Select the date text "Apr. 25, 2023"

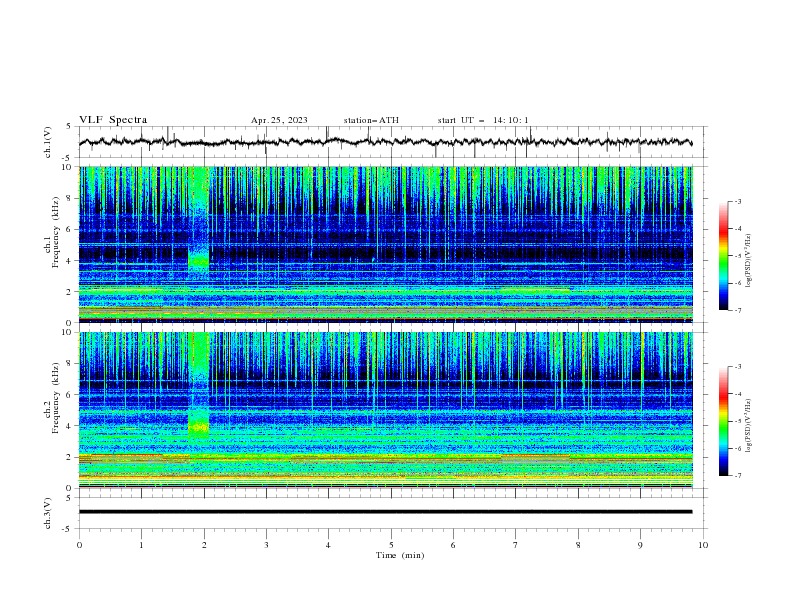click(x=279, y=120)
